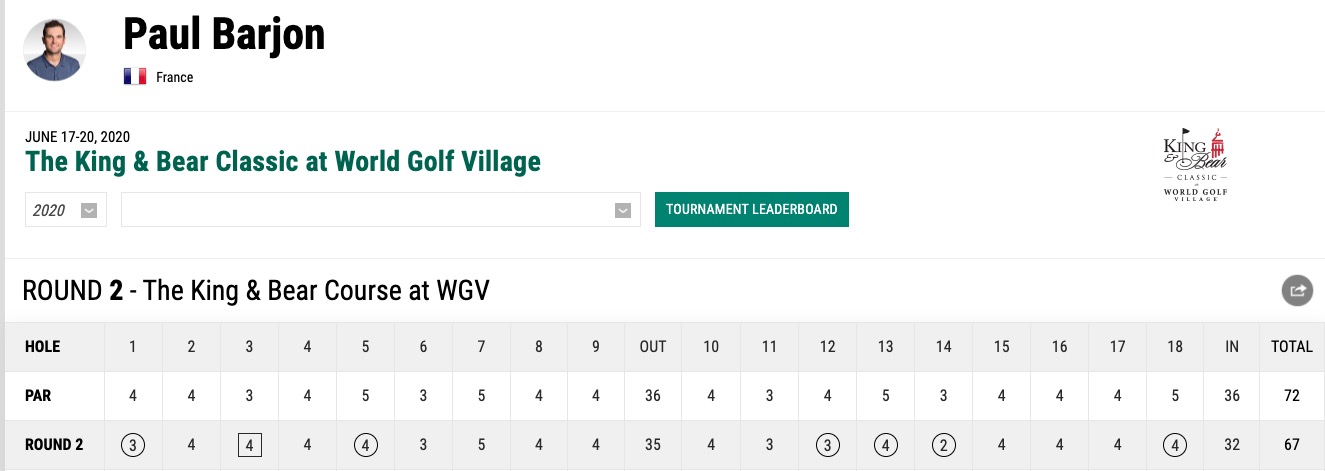Click the circled birdie score on hole 1
Screen dimensions: 1325x471
pyautogui.click(x=133, y=445)
